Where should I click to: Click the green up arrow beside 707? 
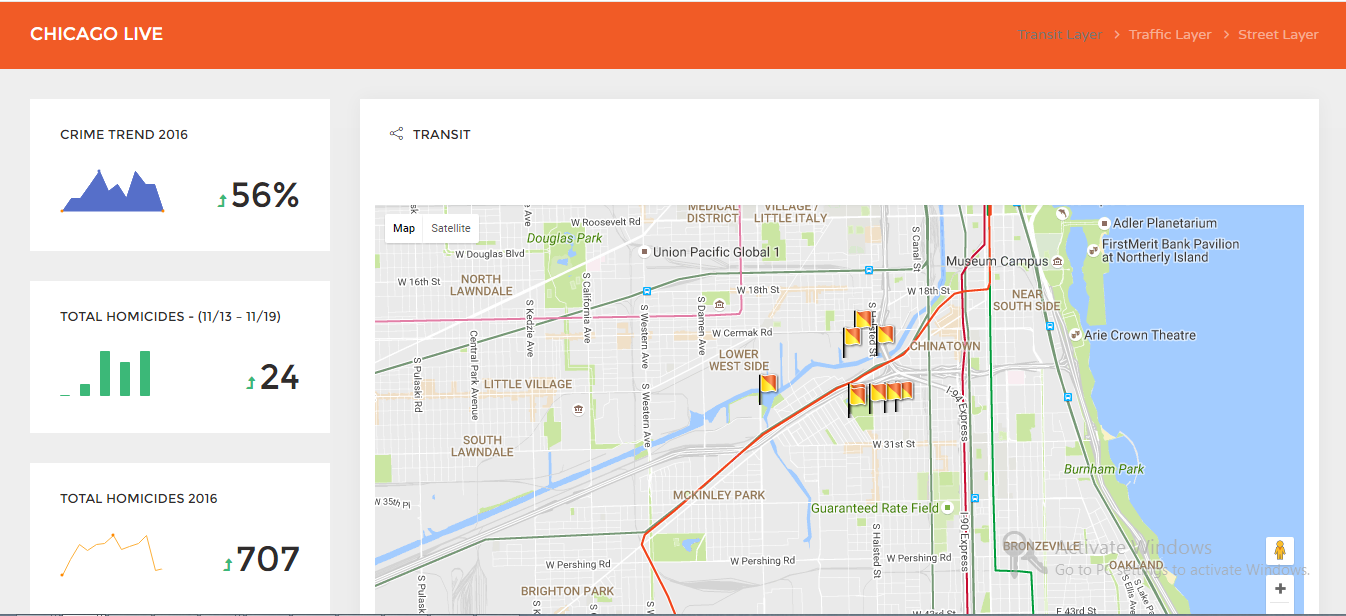pos(228,565)
